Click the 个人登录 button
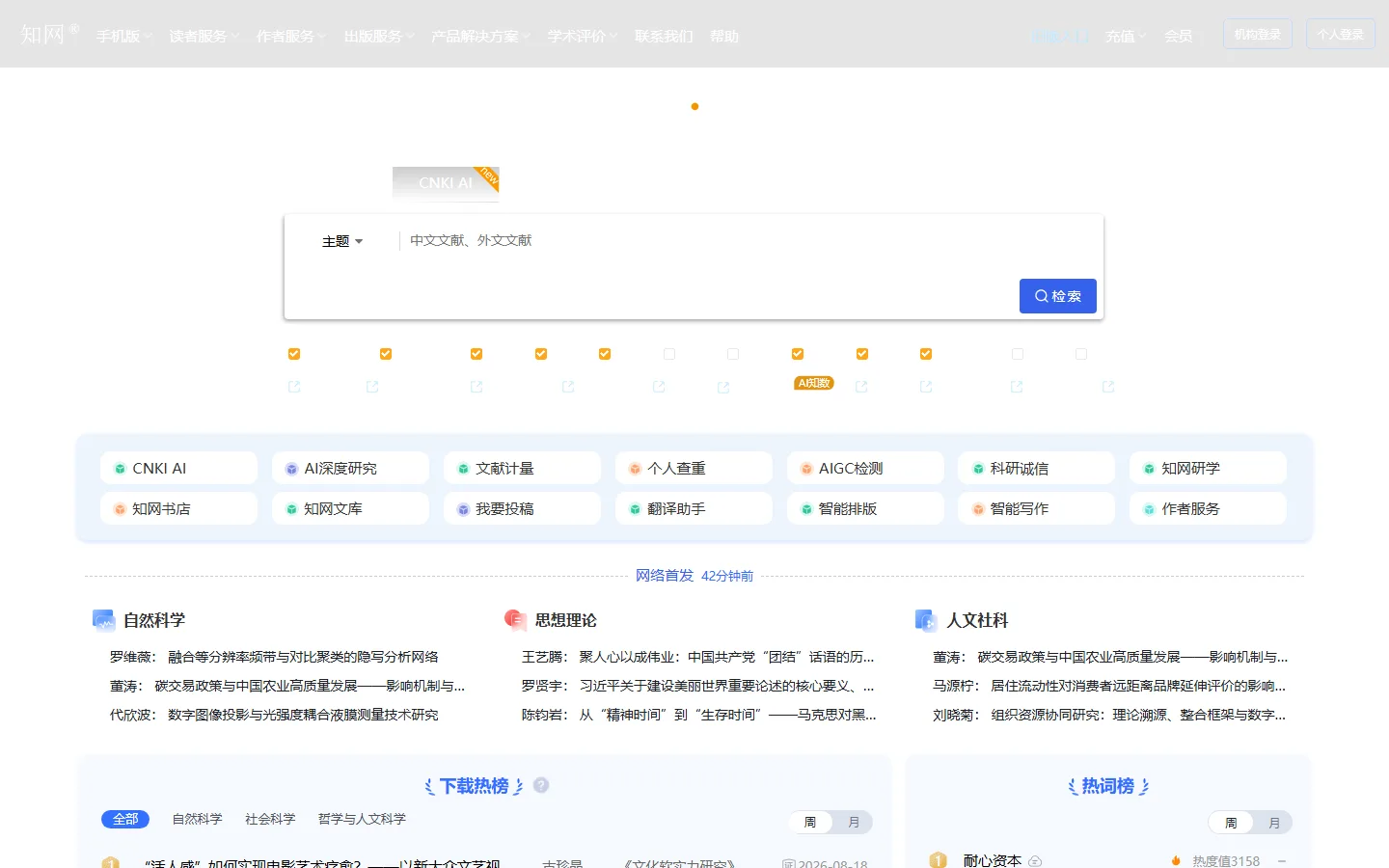The image size is (1389, 868). click(1341, 34)
